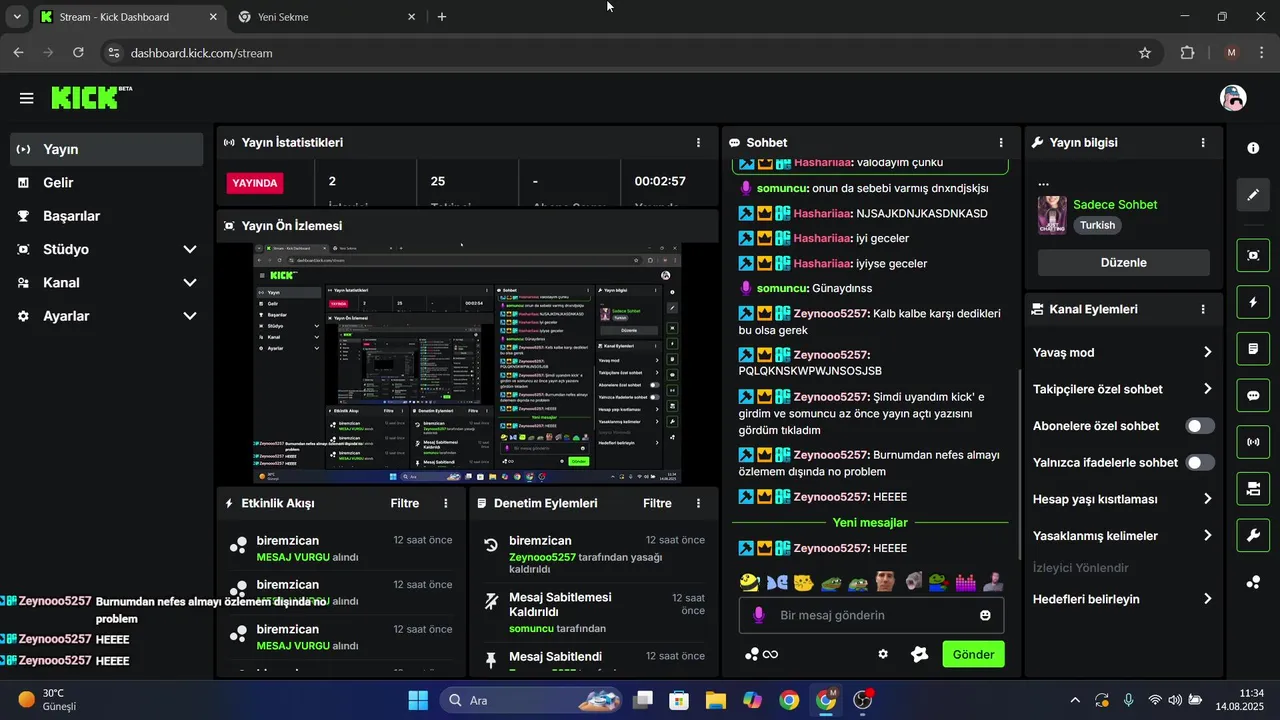
Task: Click the purple microphone icon in the message box
Action: [759, 615]
